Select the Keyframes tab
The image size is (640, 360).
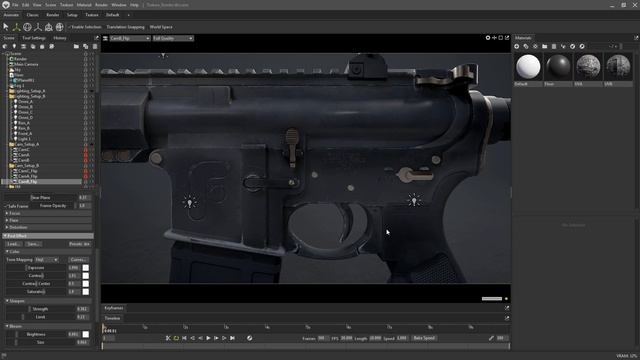coord(113,308)
